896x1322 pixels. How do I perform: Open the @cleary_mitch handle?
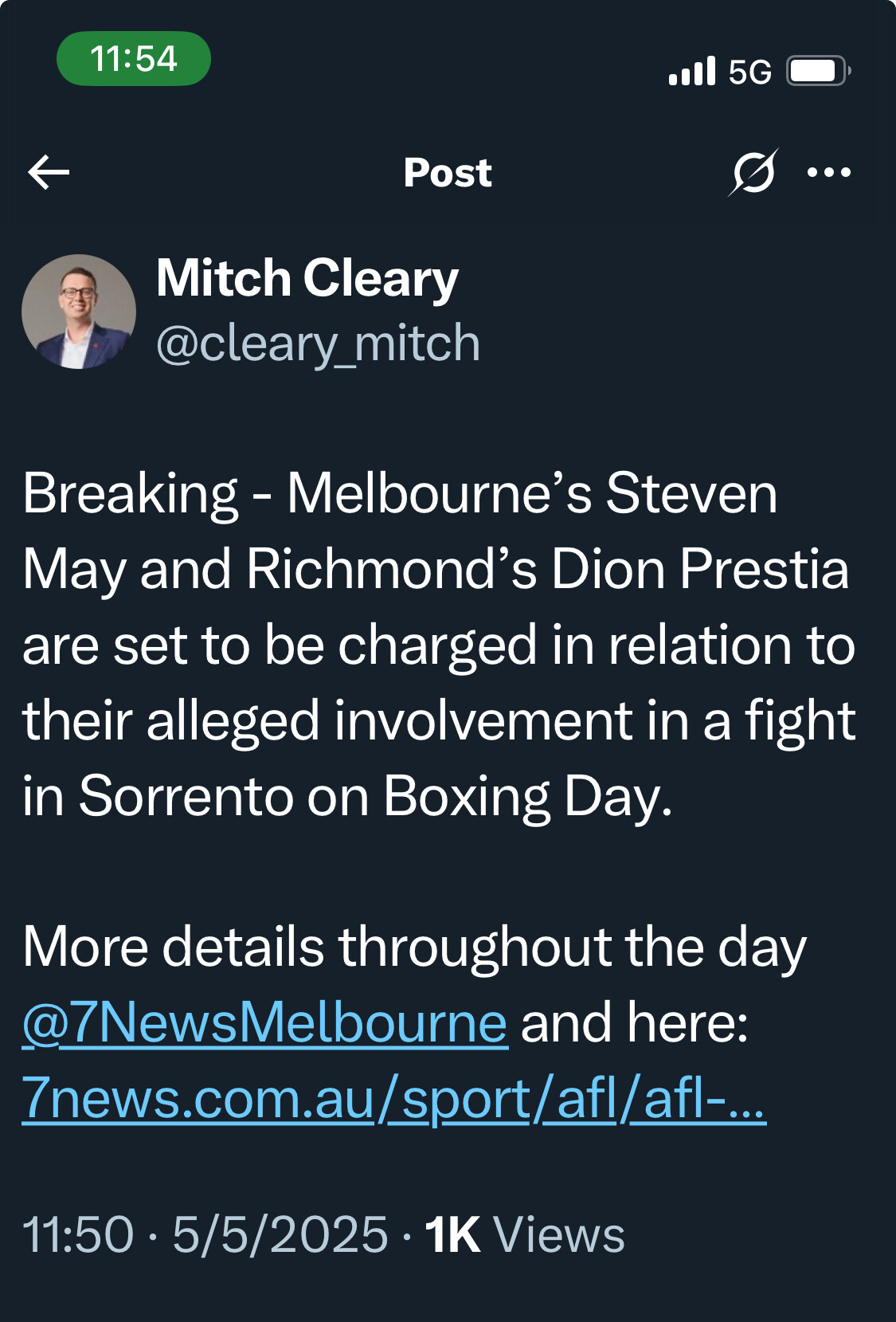[318, 343]
